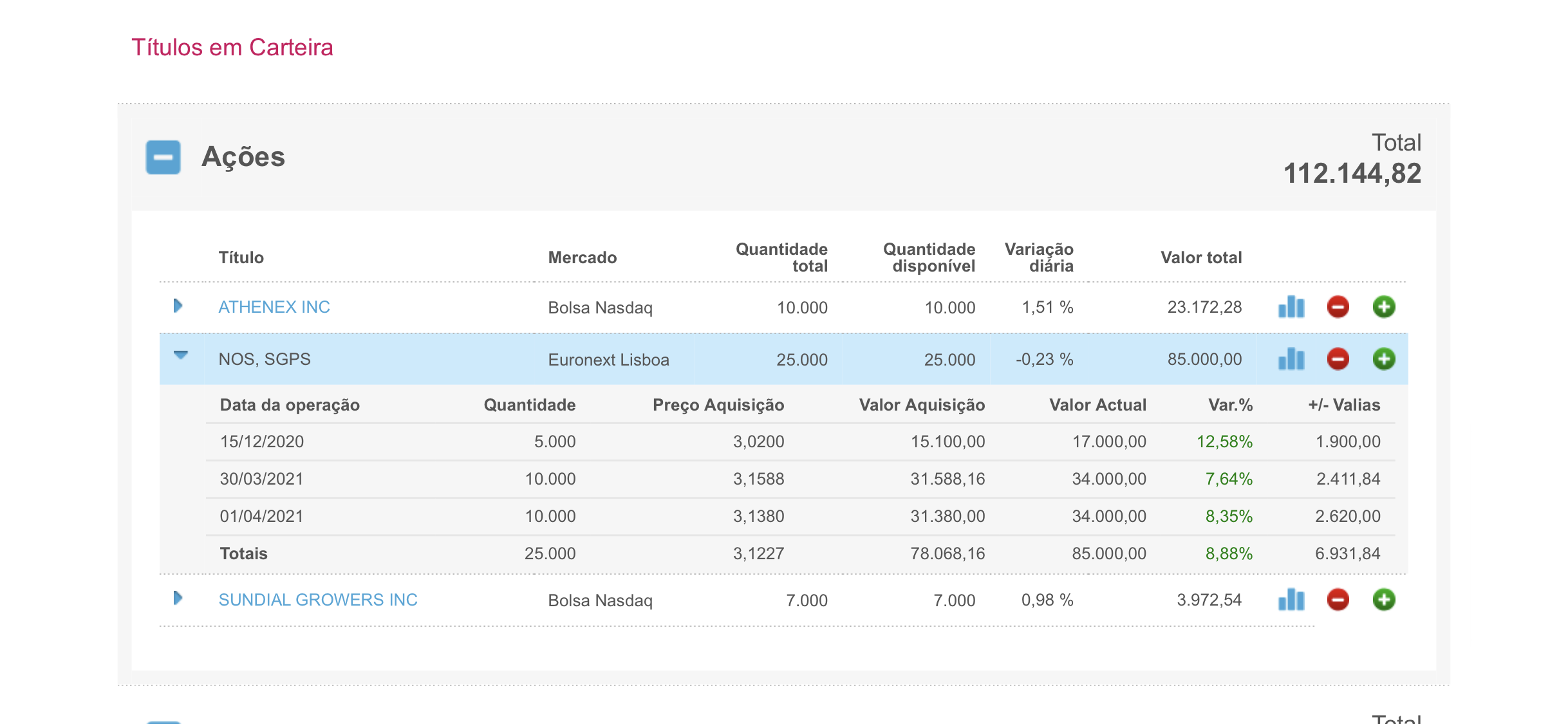This screenshot has height=724, width=1568.
Task: Click green plus icon on NOS, SGPS row
Action: (1384, 359)
